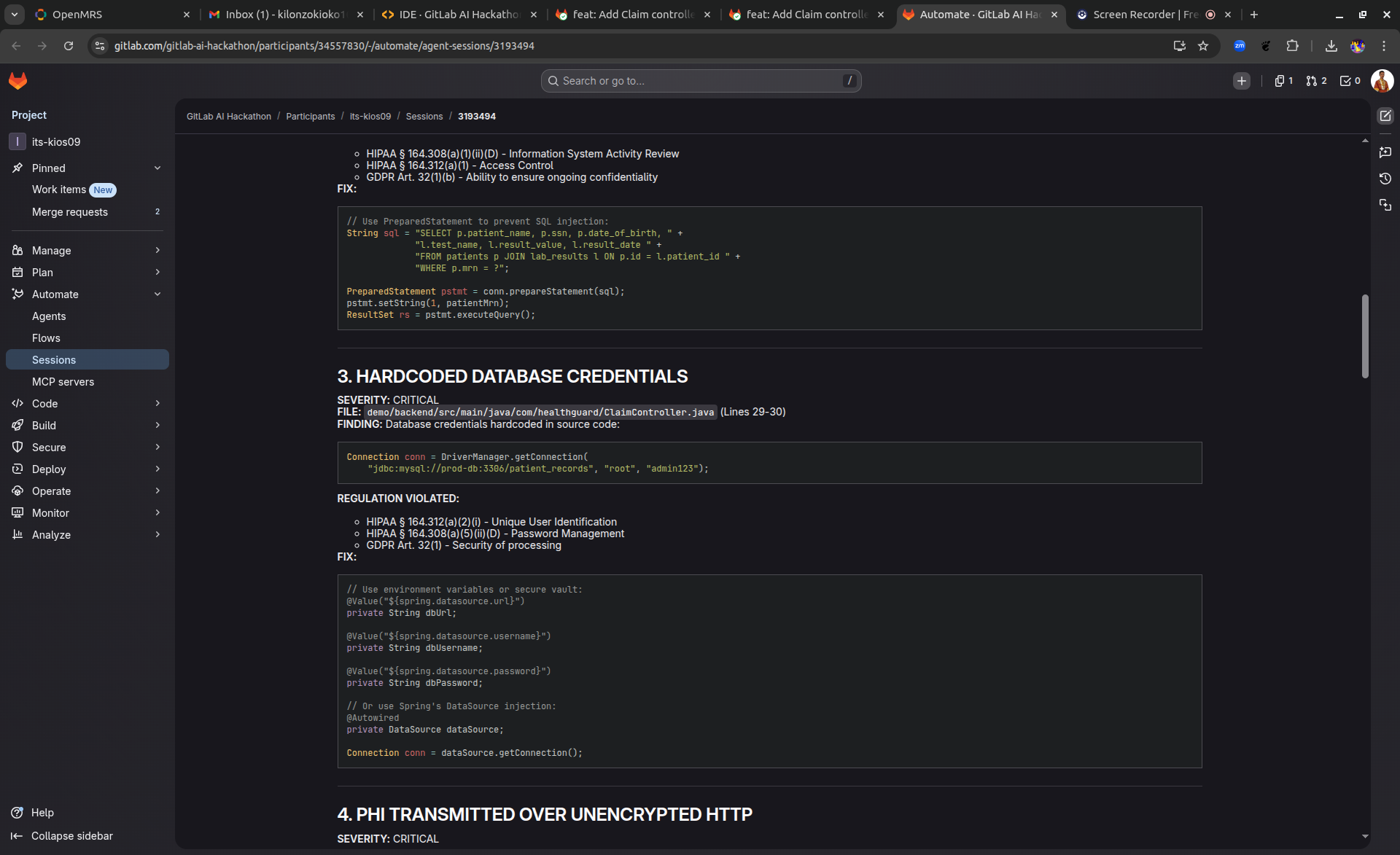The image size is (1400, 855).
Task: Open Flows under Automate
Action: [x=46, y=338]
